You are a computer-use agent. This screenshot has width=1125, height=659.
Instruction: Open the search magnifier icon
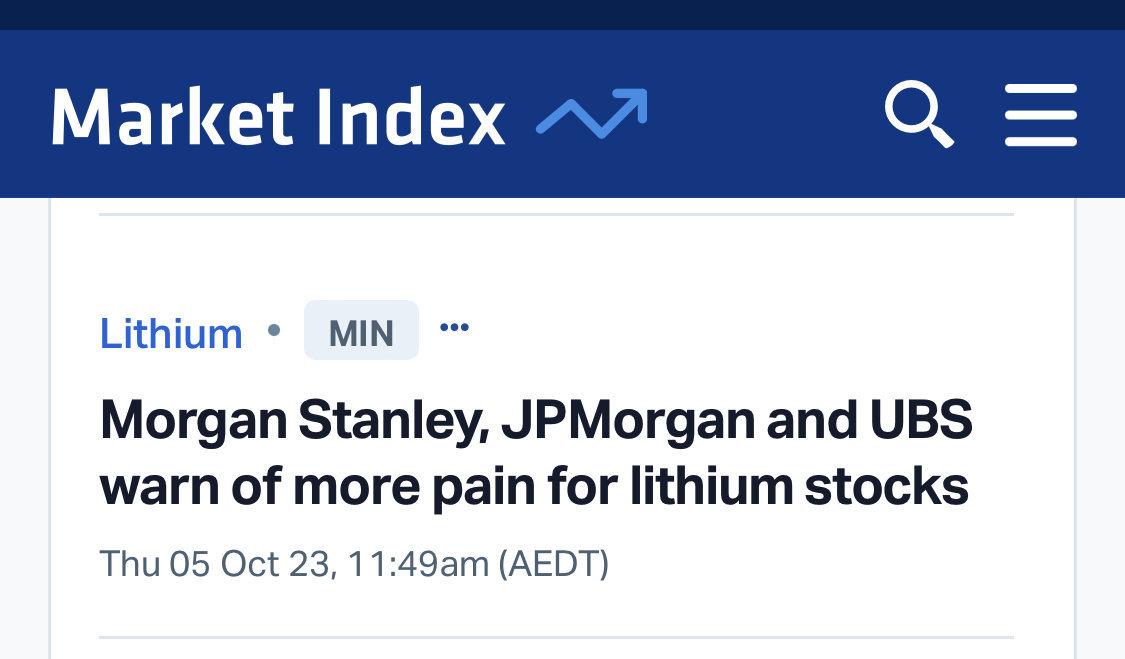tap(918, 115)
